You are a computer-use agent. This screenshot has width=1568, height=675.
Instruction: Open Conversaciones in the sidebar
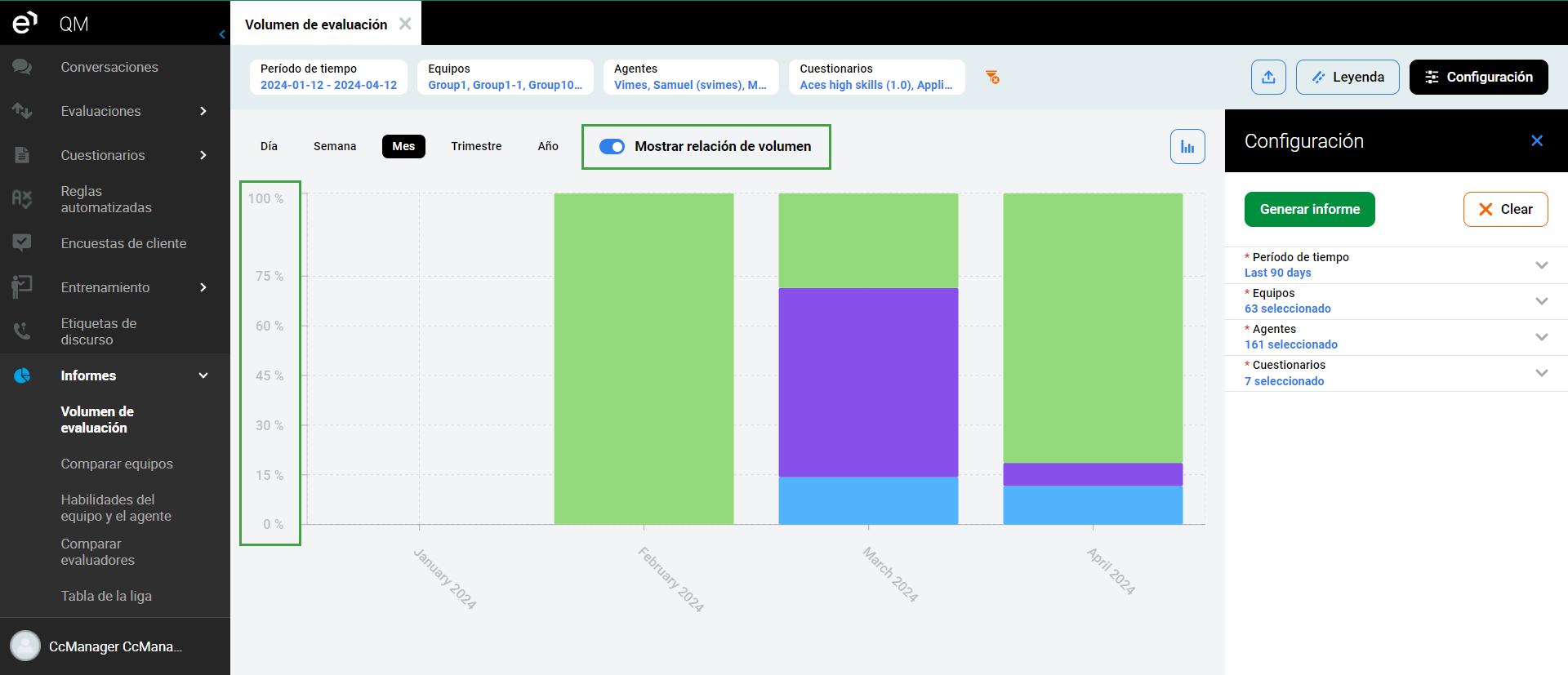coord(109,67)
